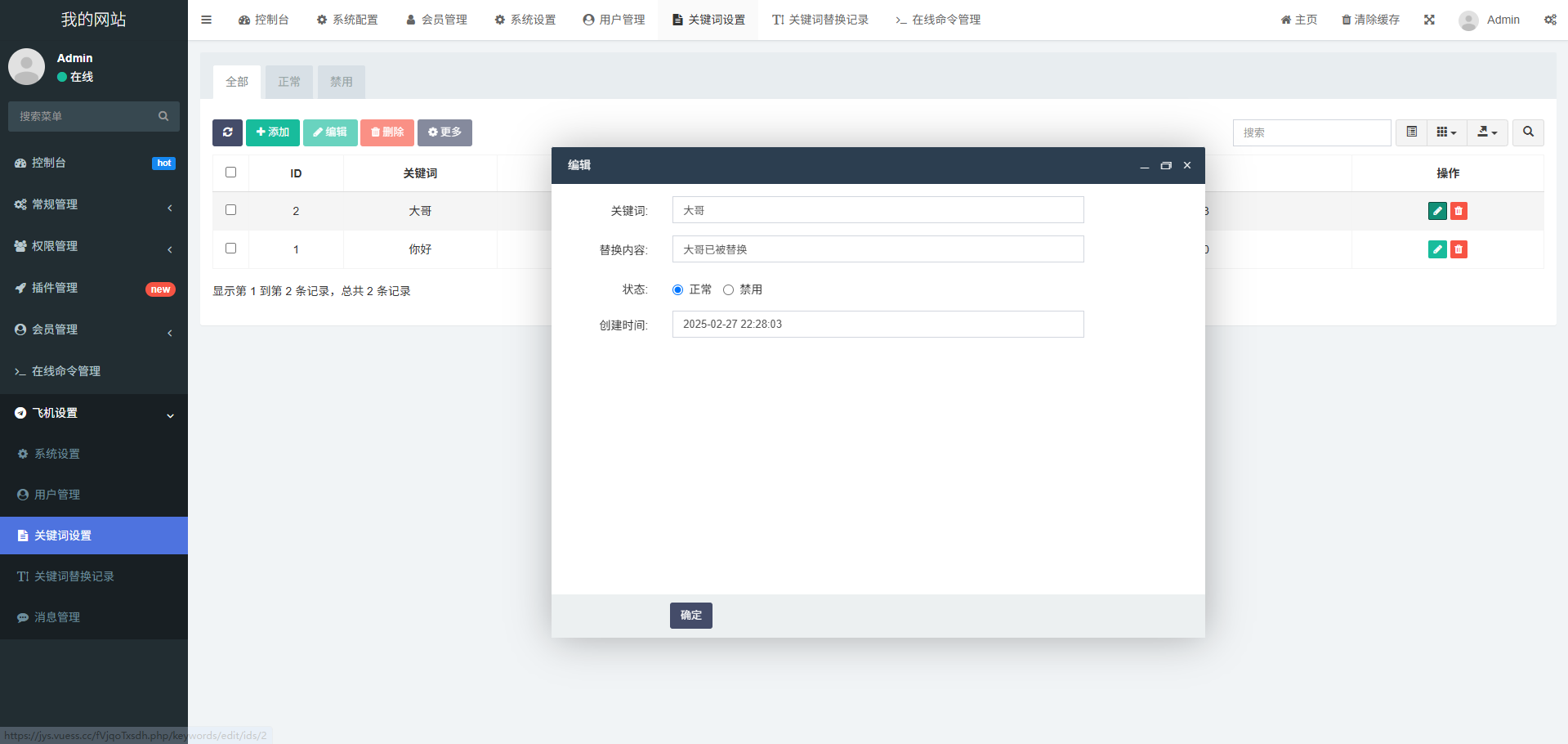Open 关键词替换记录 in the sidebar
The image size is (1568, 744).
tap(94, 576)
